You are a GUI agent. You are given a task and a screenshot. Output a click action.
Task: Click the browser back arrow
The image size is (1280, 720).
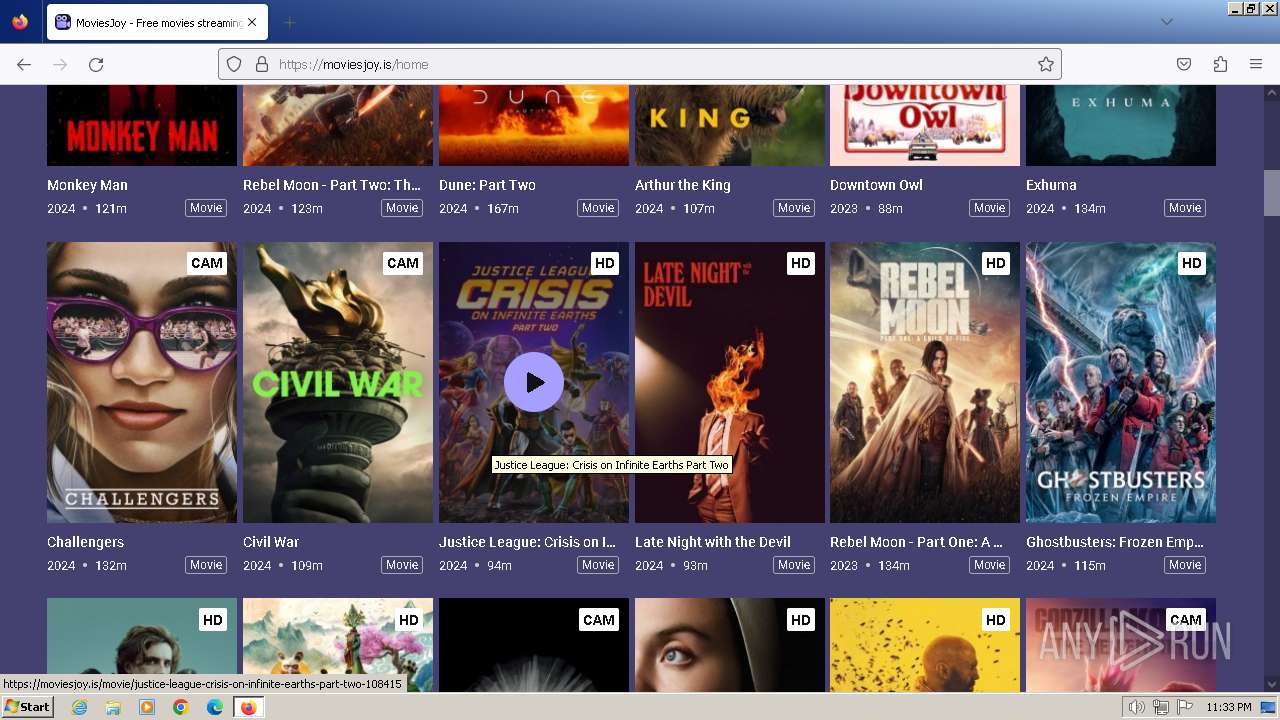(24, 64)
